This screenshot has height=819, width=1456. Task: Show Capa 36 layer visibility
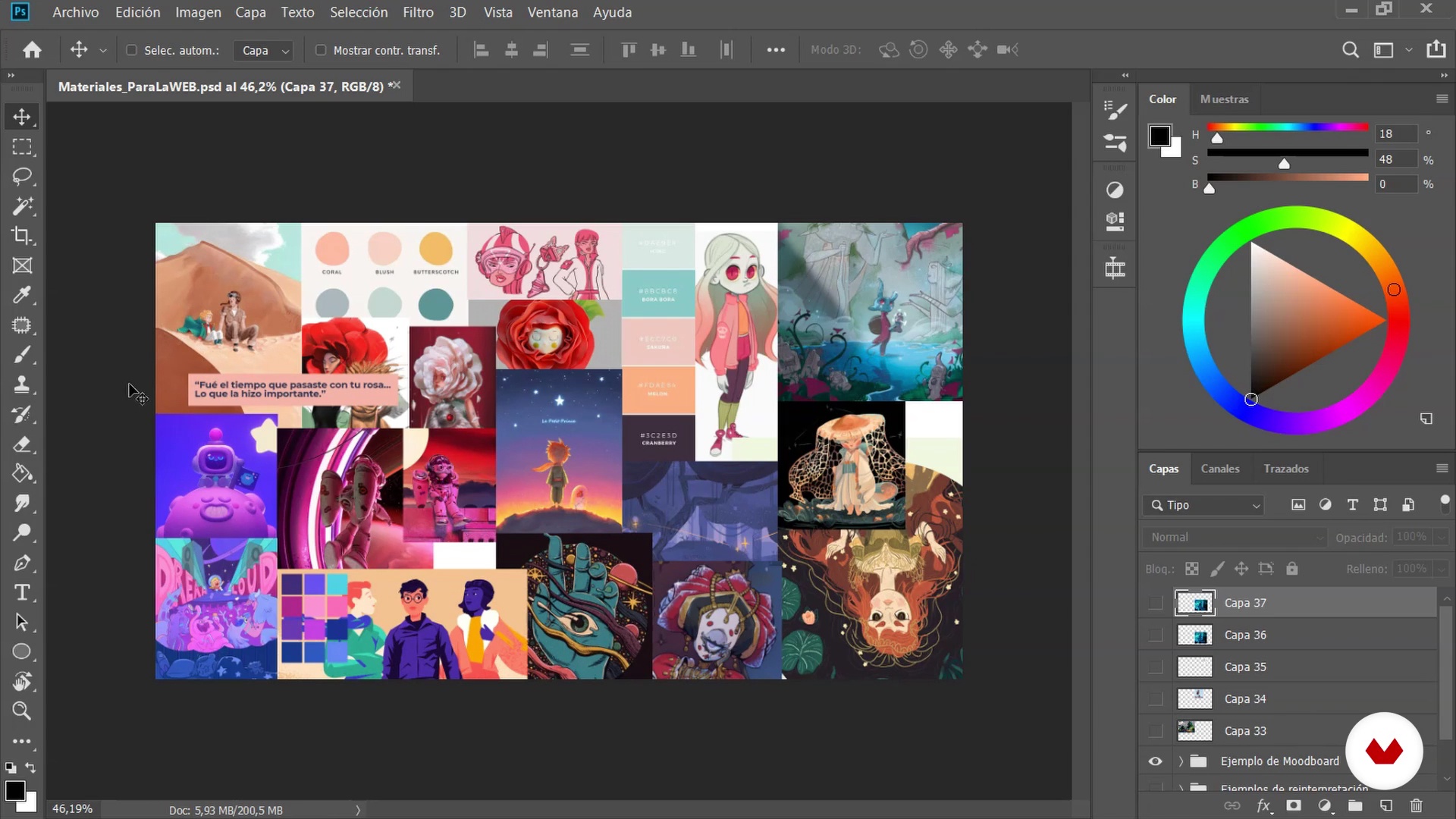1155,635
